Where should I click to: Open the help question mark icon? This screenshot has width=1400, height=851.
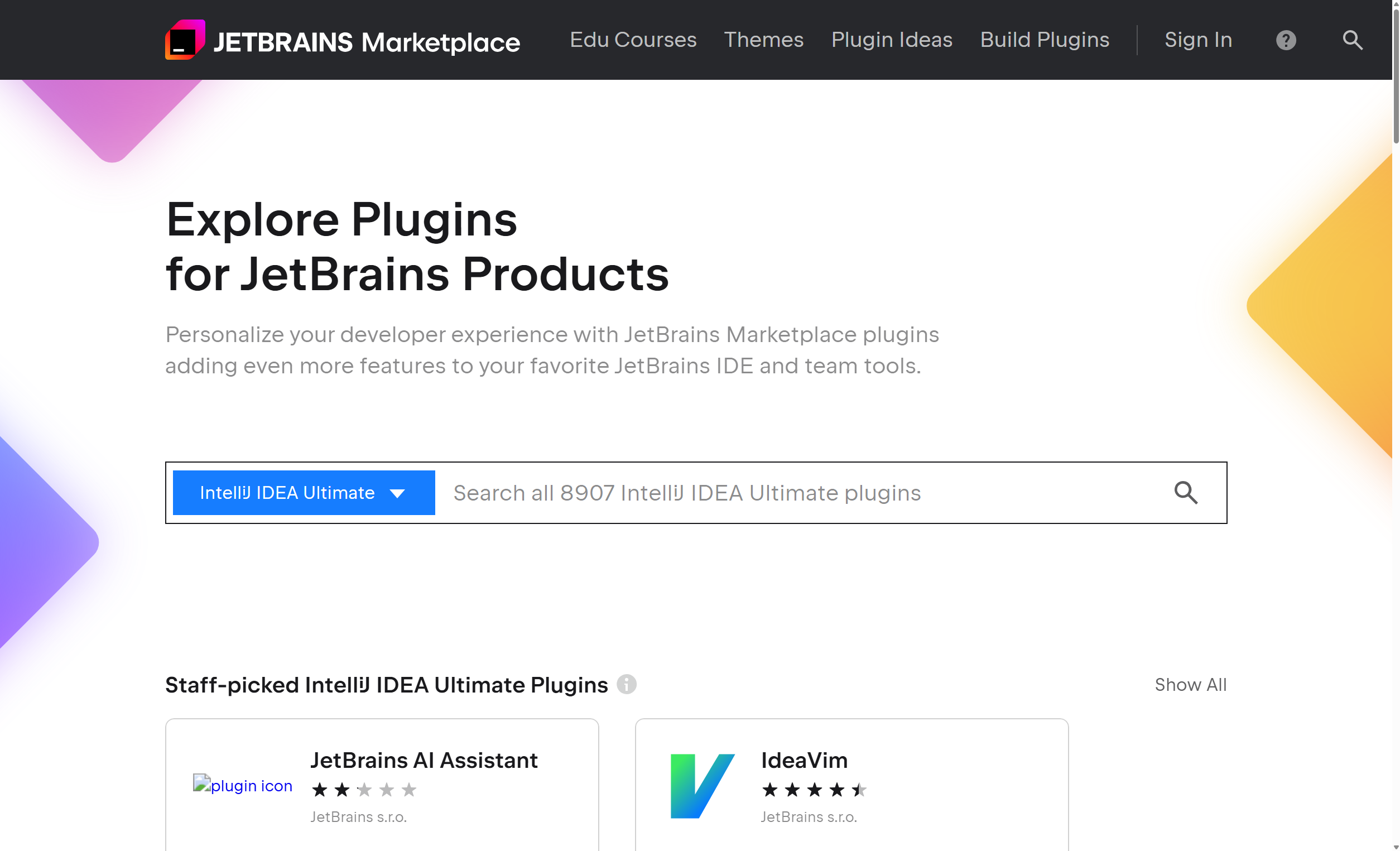pyautogui.click(x=1286, y=40)
